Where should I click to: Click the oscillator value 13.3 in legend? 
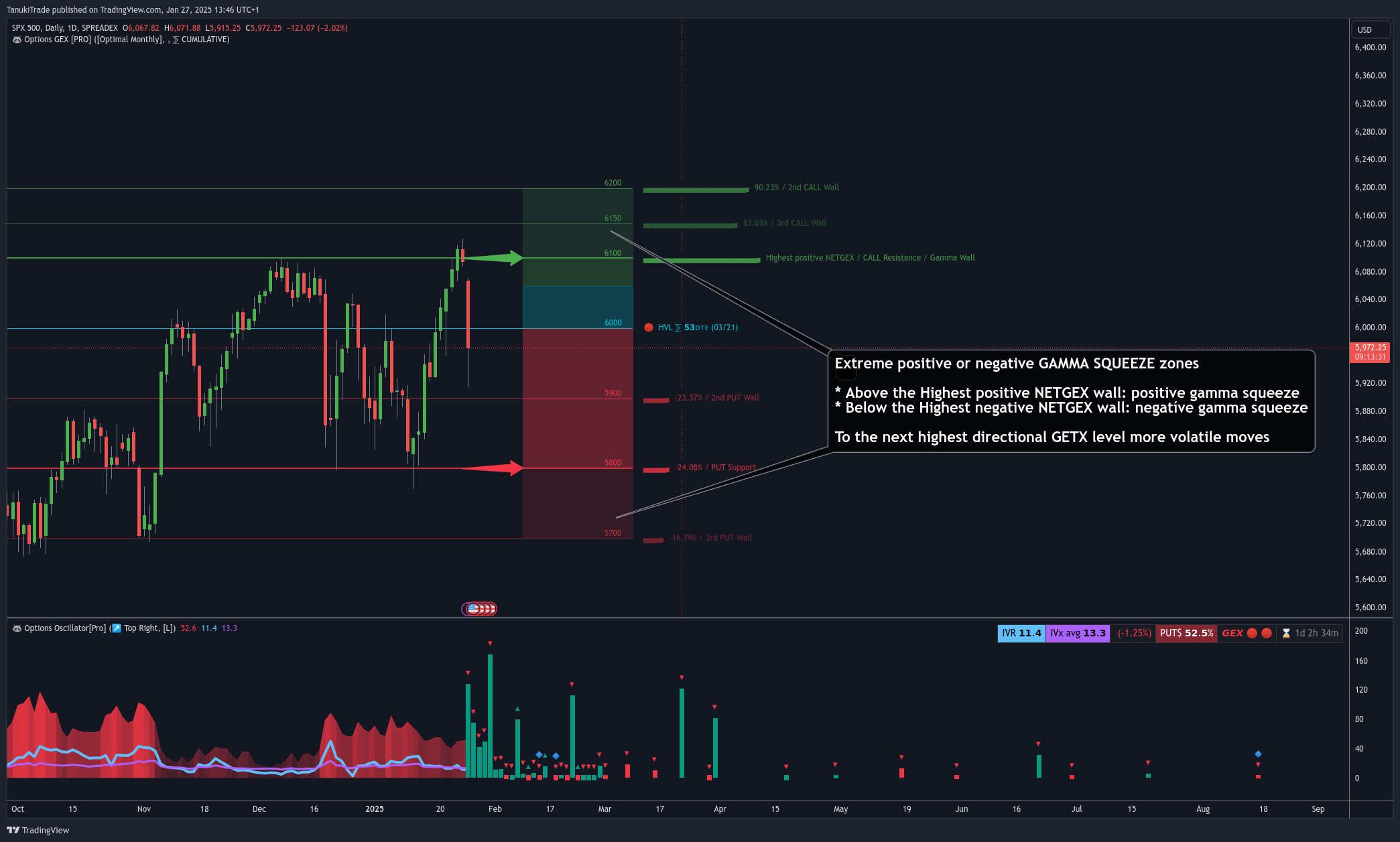[x=229, y=628]
